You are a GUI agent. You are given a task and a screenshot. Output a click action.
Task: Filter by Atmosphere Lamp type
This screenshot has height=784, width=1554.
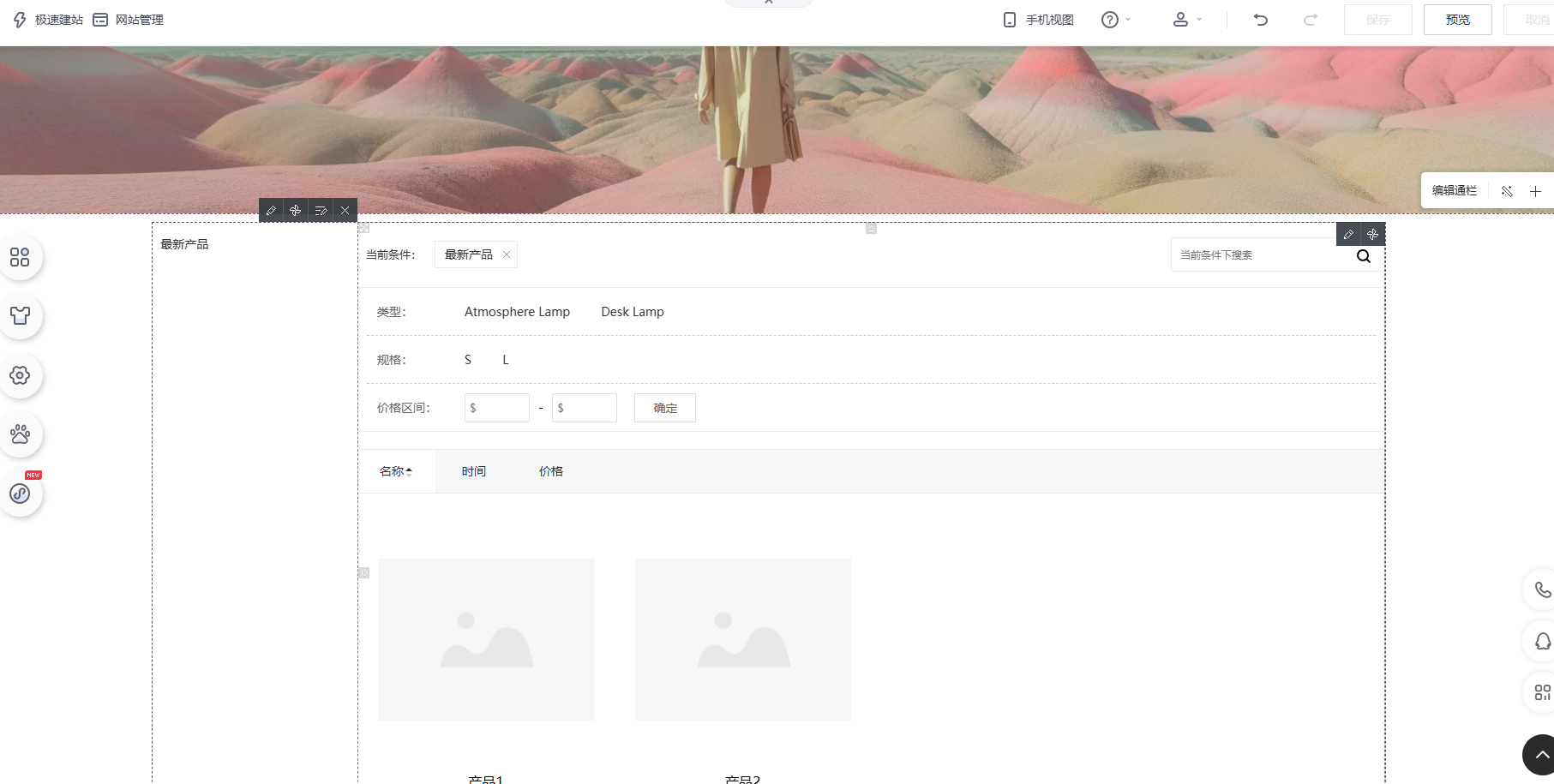(x=517, y=312)
